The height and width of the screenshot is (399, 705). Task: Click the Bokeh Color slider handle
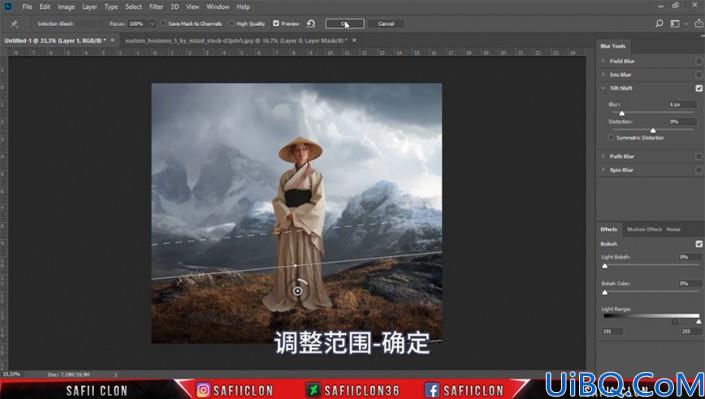[605, 292]
